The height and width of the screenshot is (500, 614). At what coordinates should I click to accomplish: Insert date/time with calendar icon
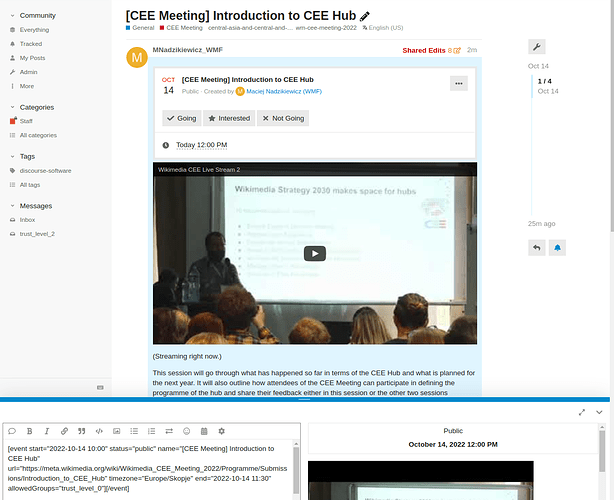(x=204, y=431)
